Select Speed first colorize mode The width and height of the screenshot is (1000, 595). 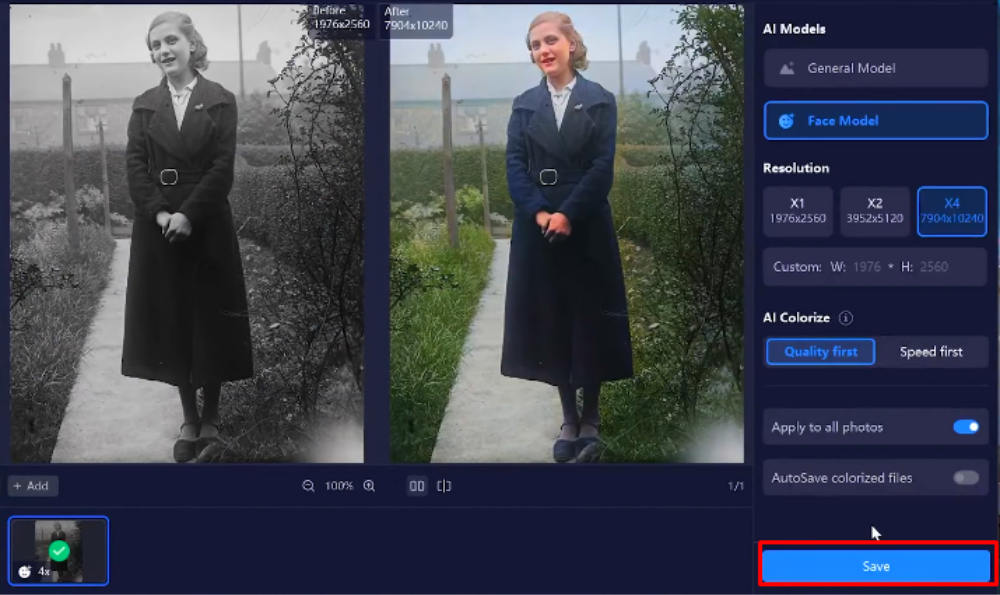(931, 352)
